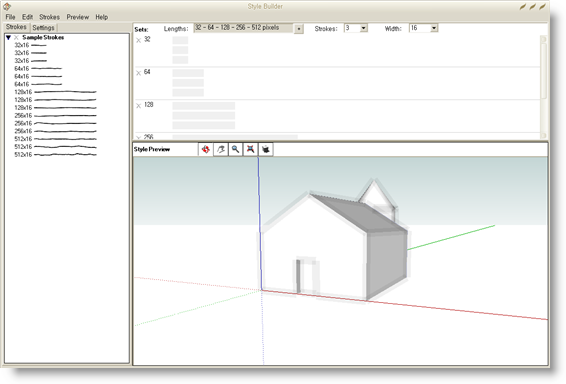Select the Orbit tool in Style Preview

(206, 149)
